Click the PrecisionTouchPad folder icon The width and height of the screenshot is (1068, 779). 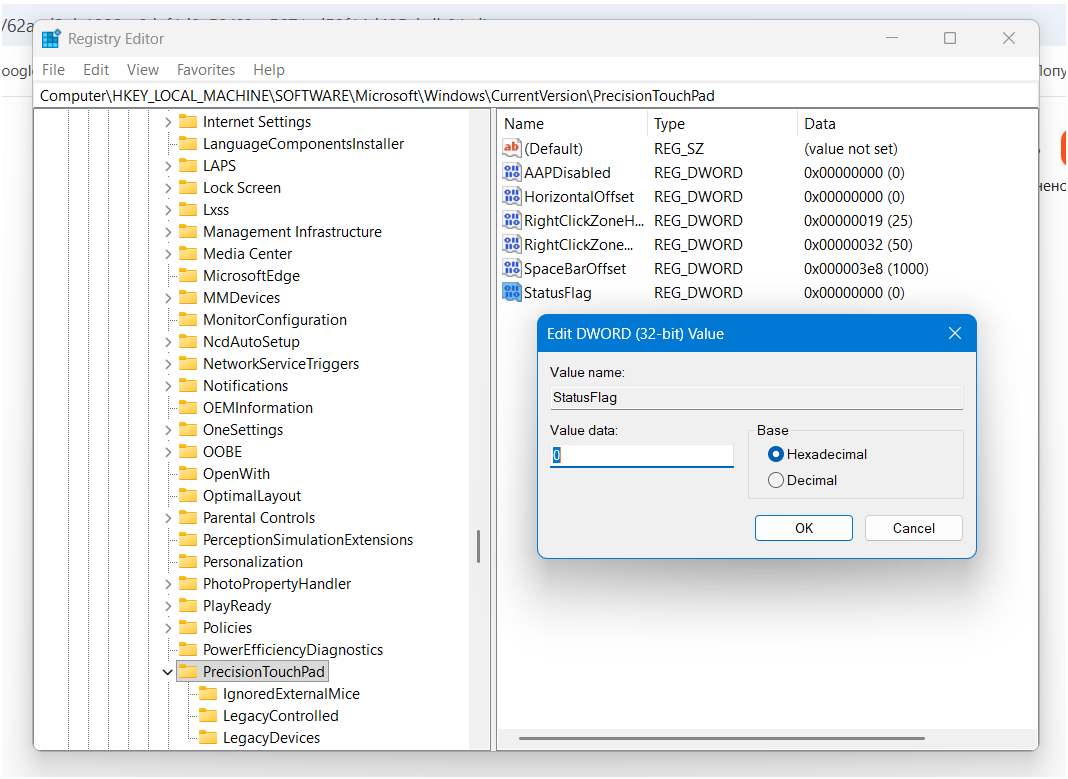(188, 671)
